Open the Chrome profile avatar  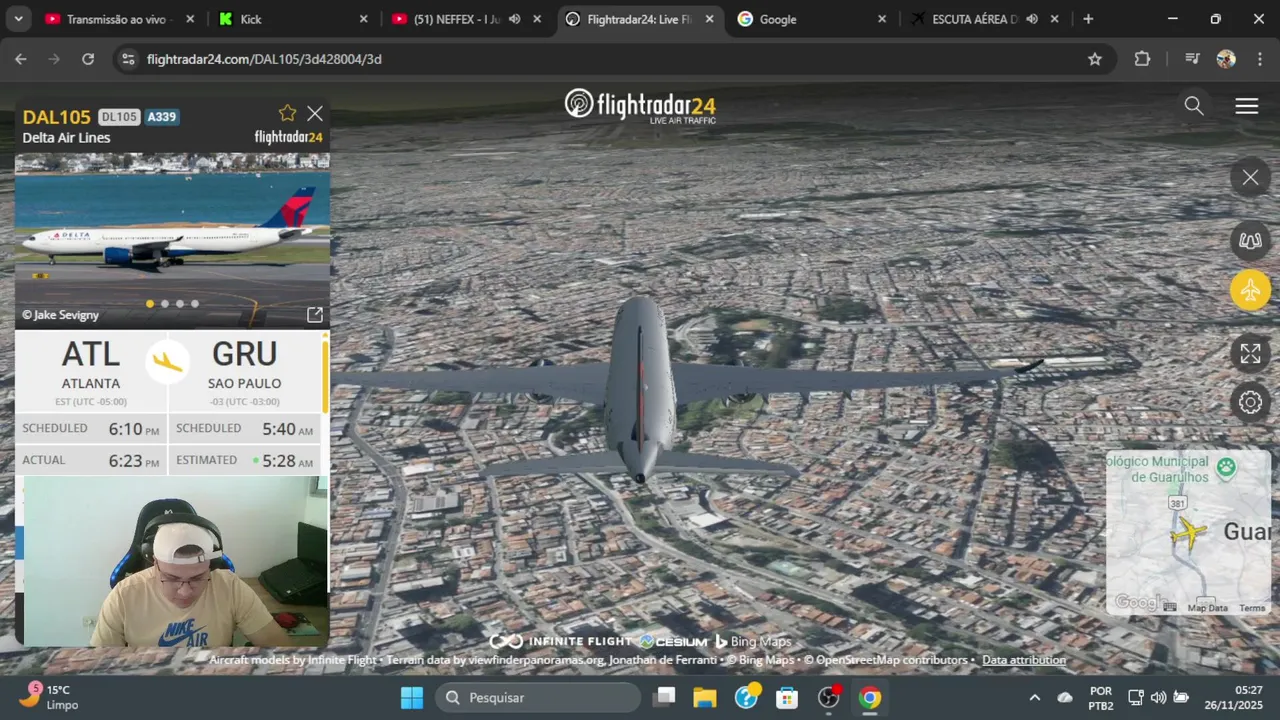pyautogui.click(x=1226, y=59)
